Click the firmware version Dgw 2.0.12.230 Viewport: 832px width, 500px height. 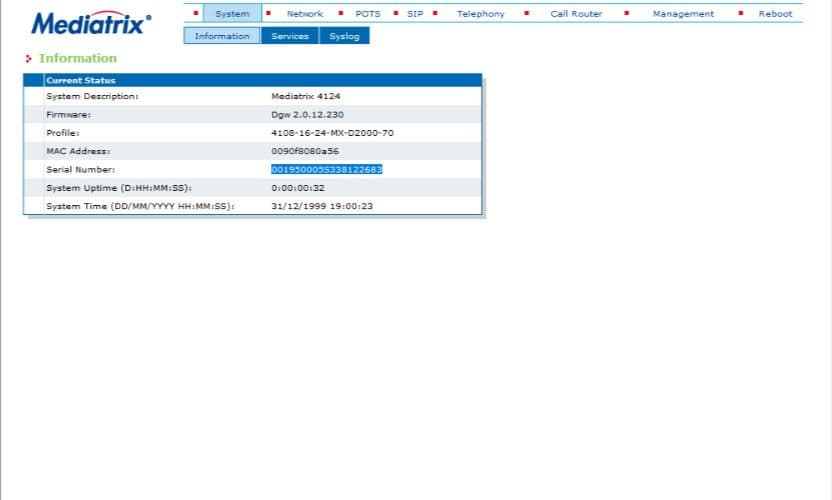click(x=307, y=114)
